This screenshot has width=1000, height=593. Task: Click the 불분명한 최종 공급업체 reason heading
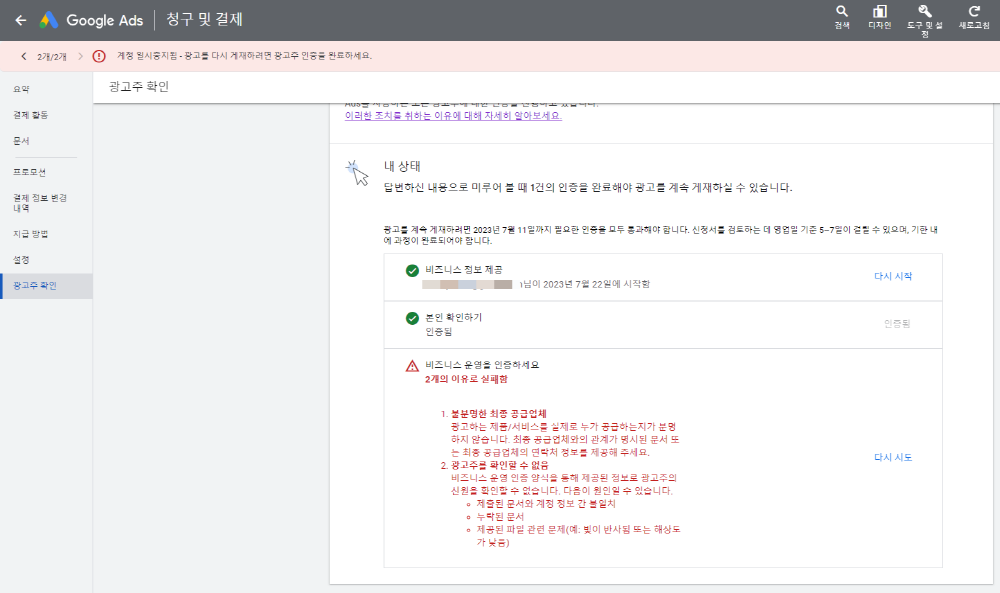[x=498, y=414]
